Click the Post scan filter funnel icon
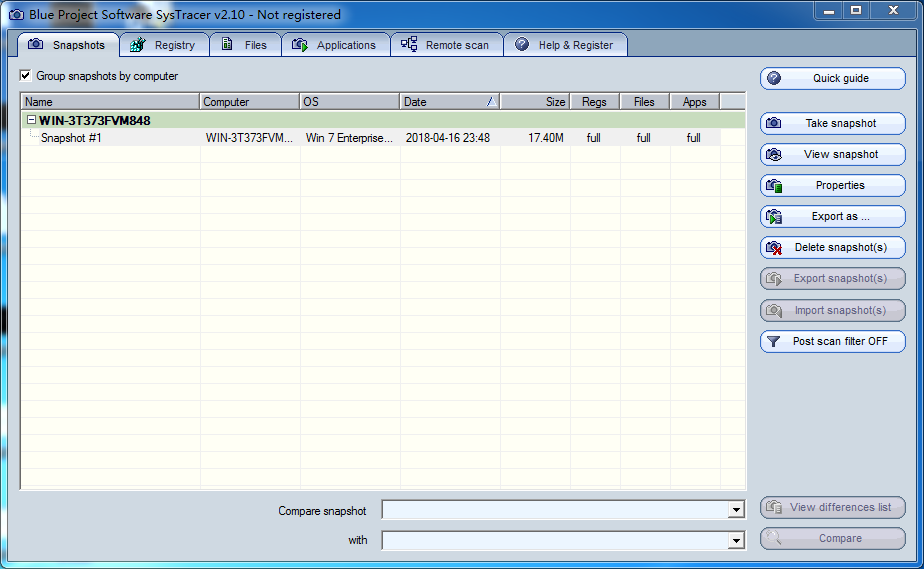The image size is (924, 569). coord(774,342)
